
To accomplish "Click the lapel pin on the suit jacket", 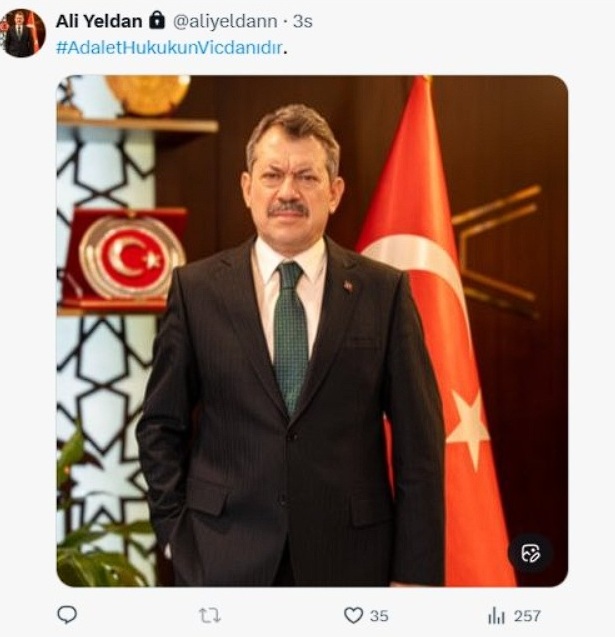I will (x=348, y=286).
